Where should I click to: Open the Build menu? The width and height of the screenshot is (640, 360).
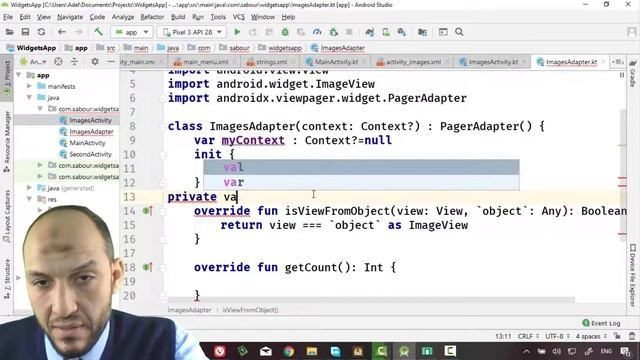178,17
